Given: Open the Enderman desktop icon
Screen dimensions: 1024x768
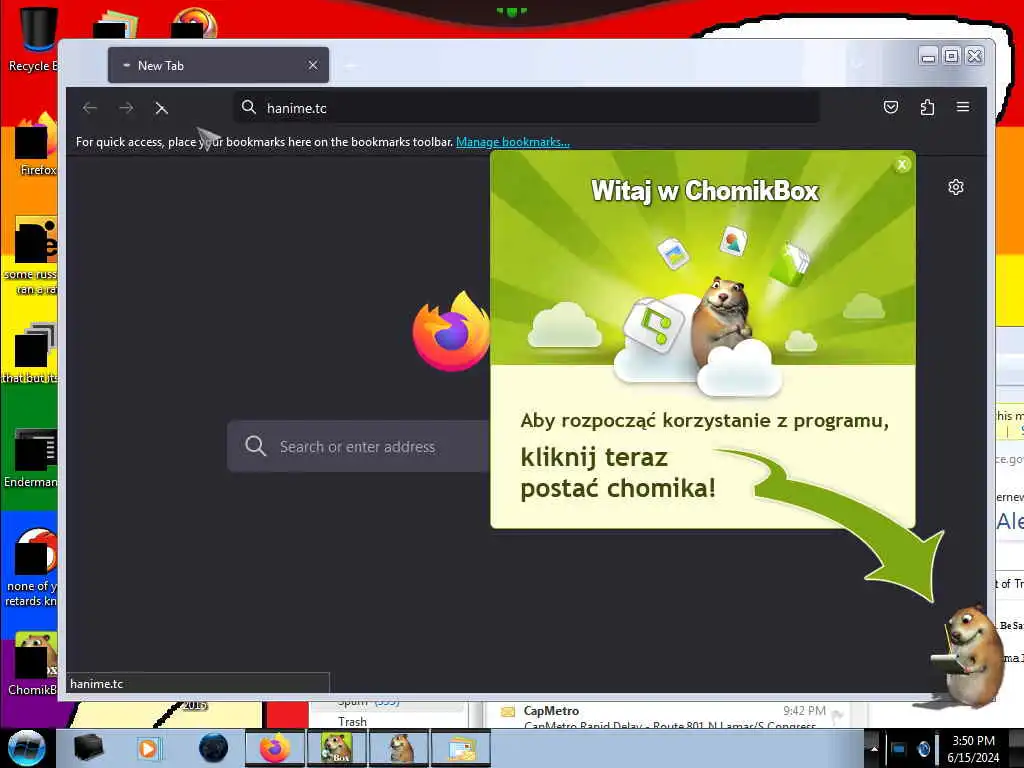Looking at the screenshot, I should coord(31,458).
